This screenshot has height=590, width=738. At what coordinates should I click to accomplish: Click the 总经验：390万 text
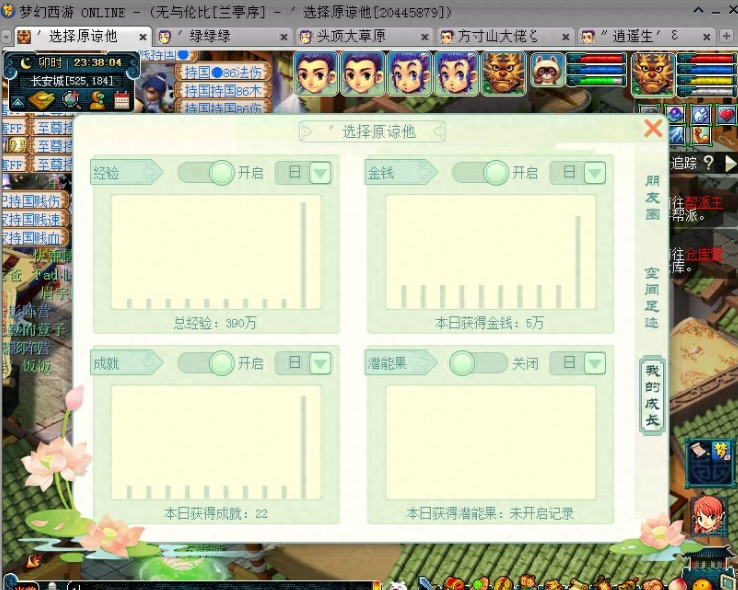pos(215,323)
